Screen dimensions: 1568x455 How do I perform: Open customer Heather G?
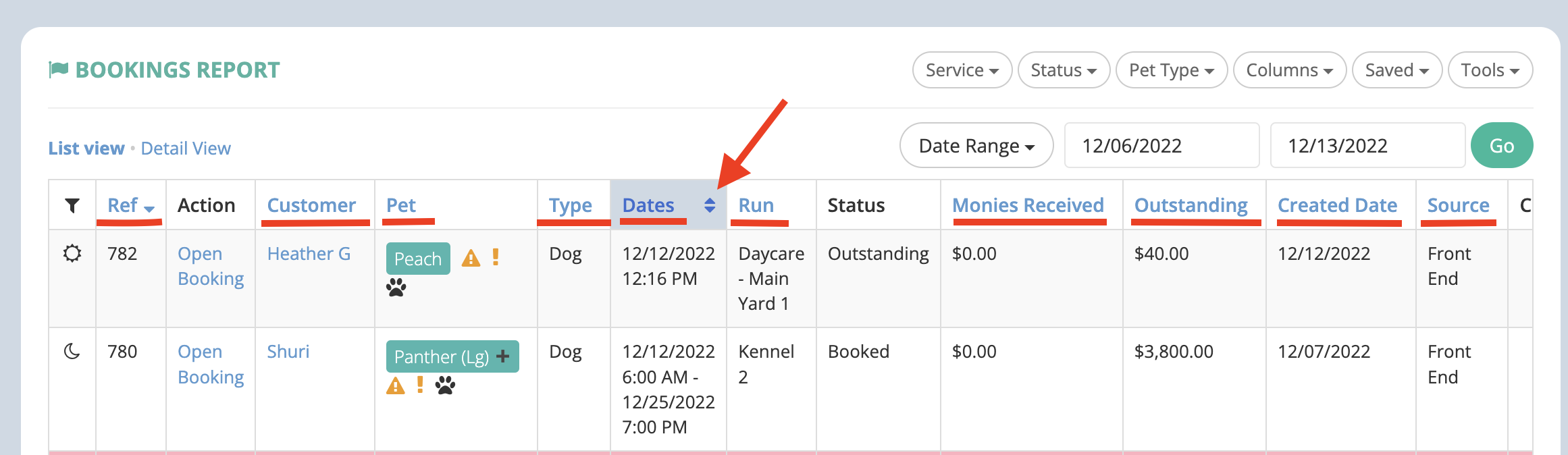coord(309,254)
